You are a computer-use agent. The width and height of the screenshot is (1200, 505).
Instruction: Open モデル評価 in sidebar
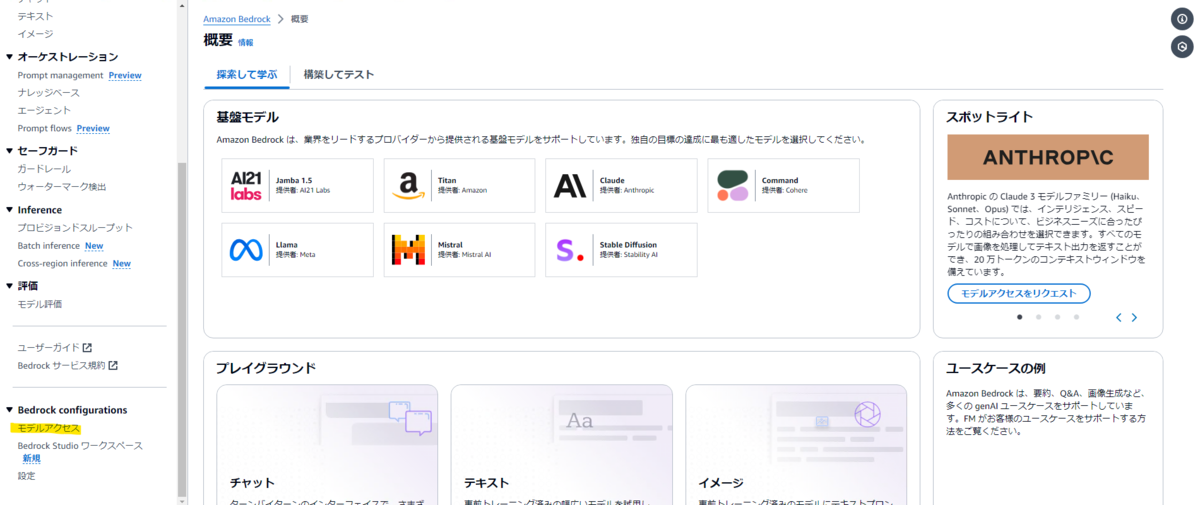click(40, 304)
